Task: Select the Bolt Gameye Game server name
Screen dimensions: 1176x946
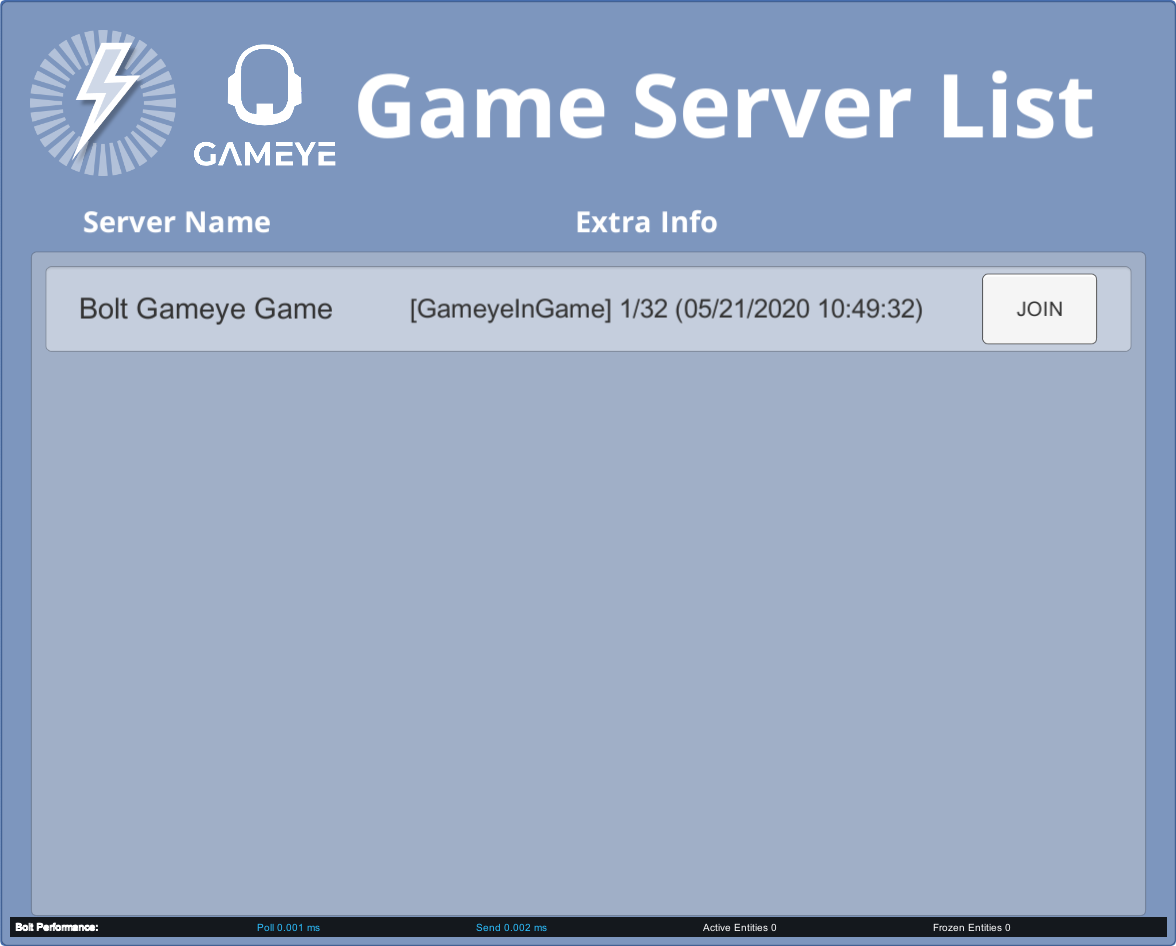Action: pos(206,309)
